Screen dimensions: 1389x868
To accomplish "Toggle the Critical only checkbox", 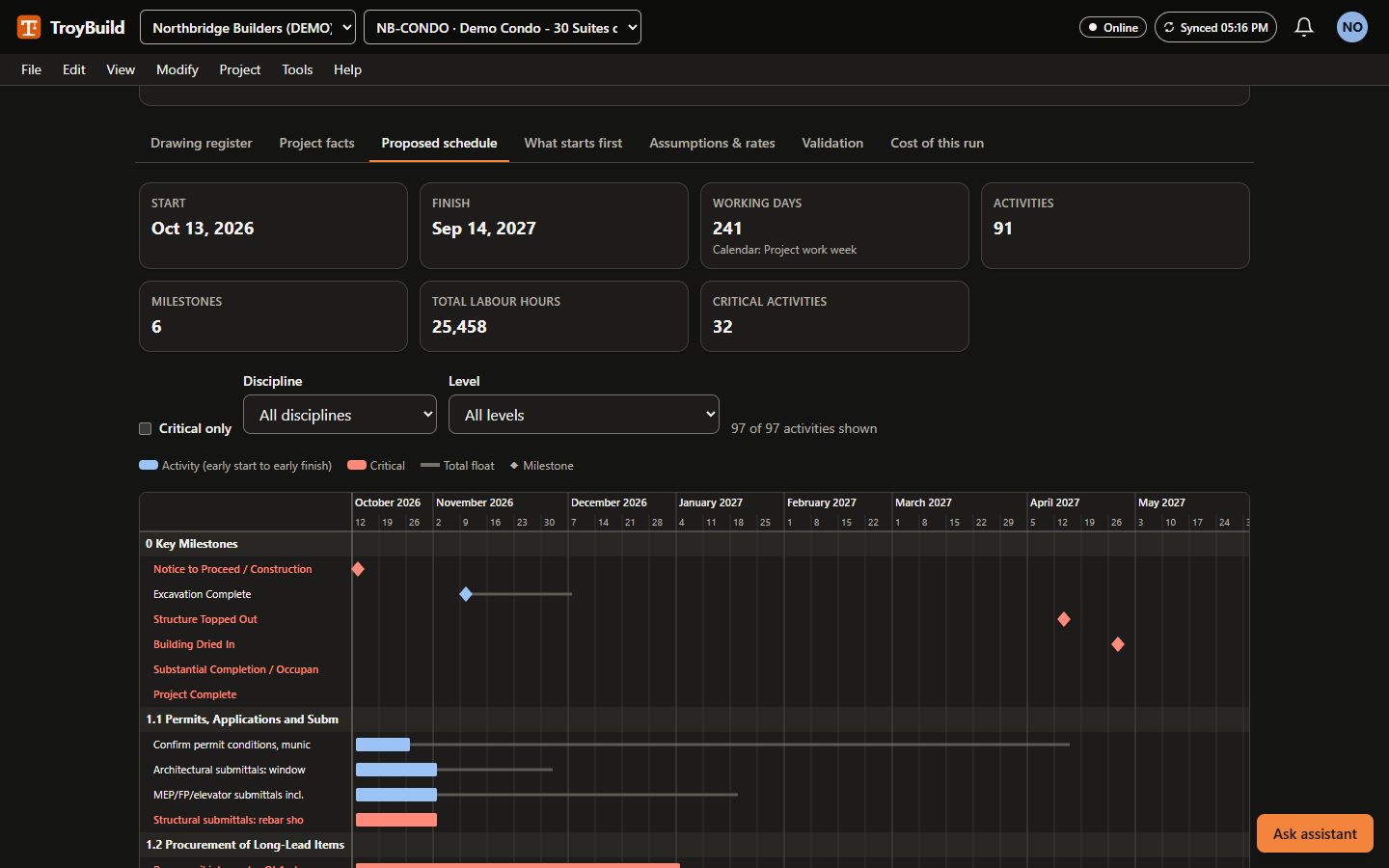I will [x=146, y=428].
